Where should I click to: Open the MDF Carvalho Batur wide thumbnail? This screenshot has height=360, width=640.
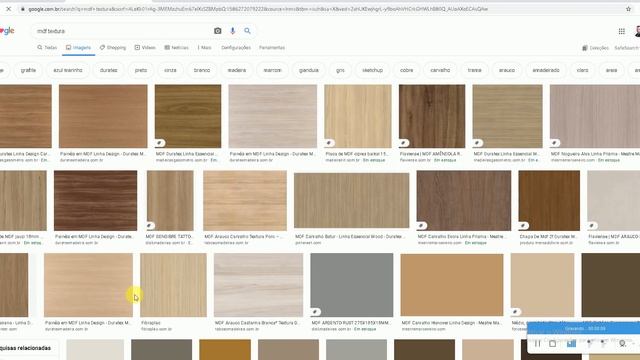(351, 200)
